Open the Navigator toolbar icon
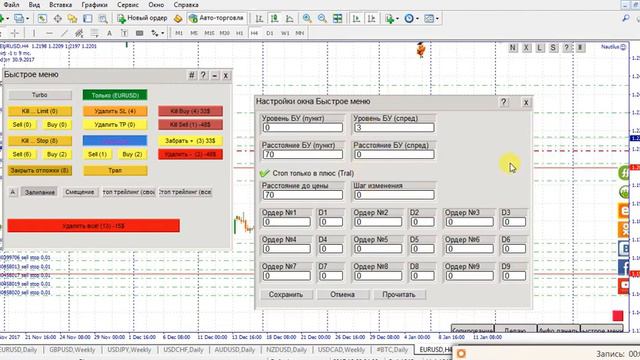640x360 pixels. click(73, 18)
